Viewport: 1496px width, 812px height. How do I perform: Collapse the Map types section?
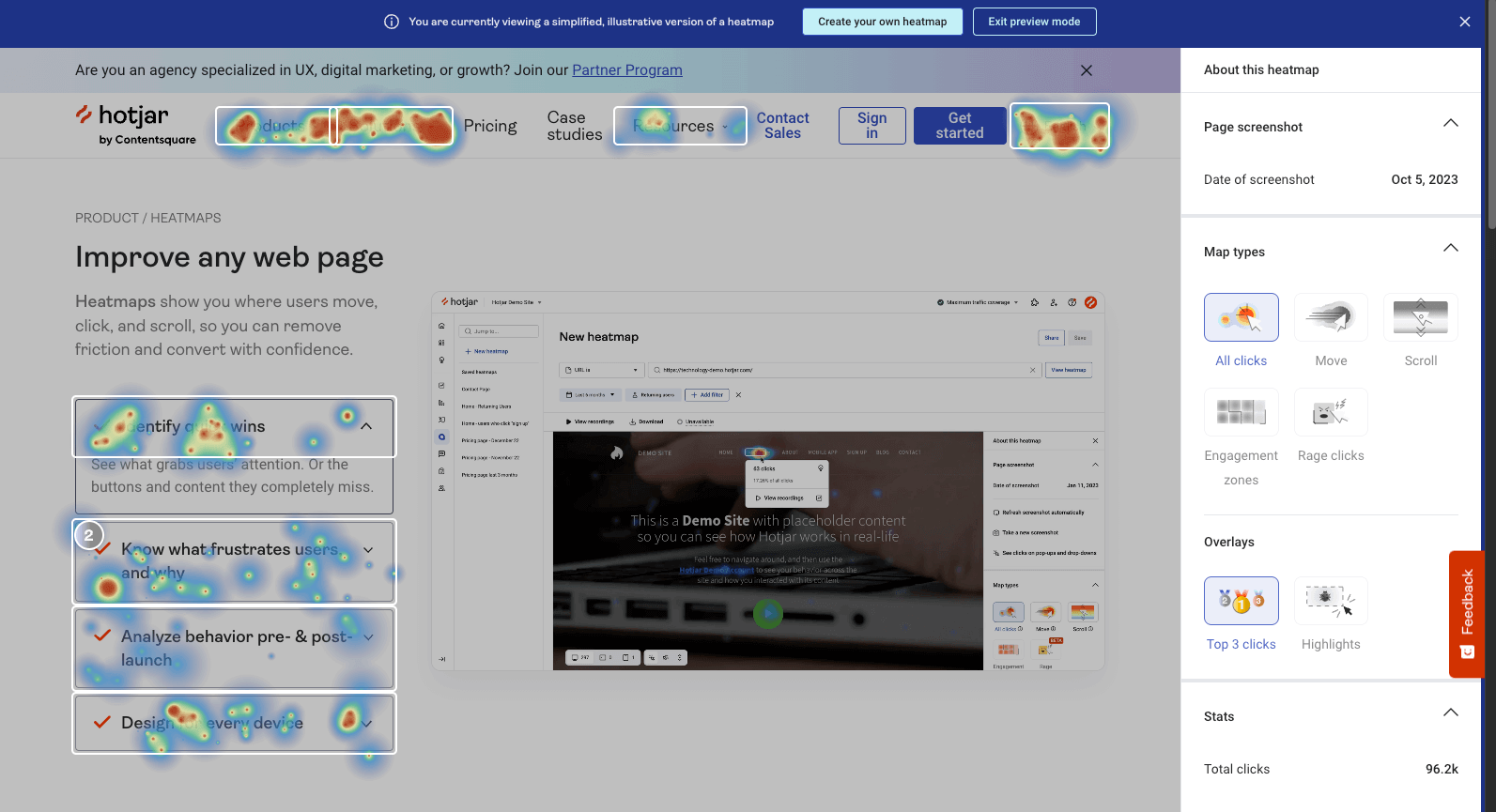1451,249
